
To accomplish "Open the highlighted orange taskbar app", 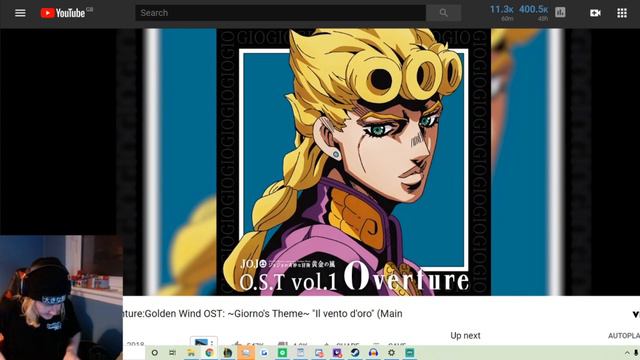I will click(246, 353).
